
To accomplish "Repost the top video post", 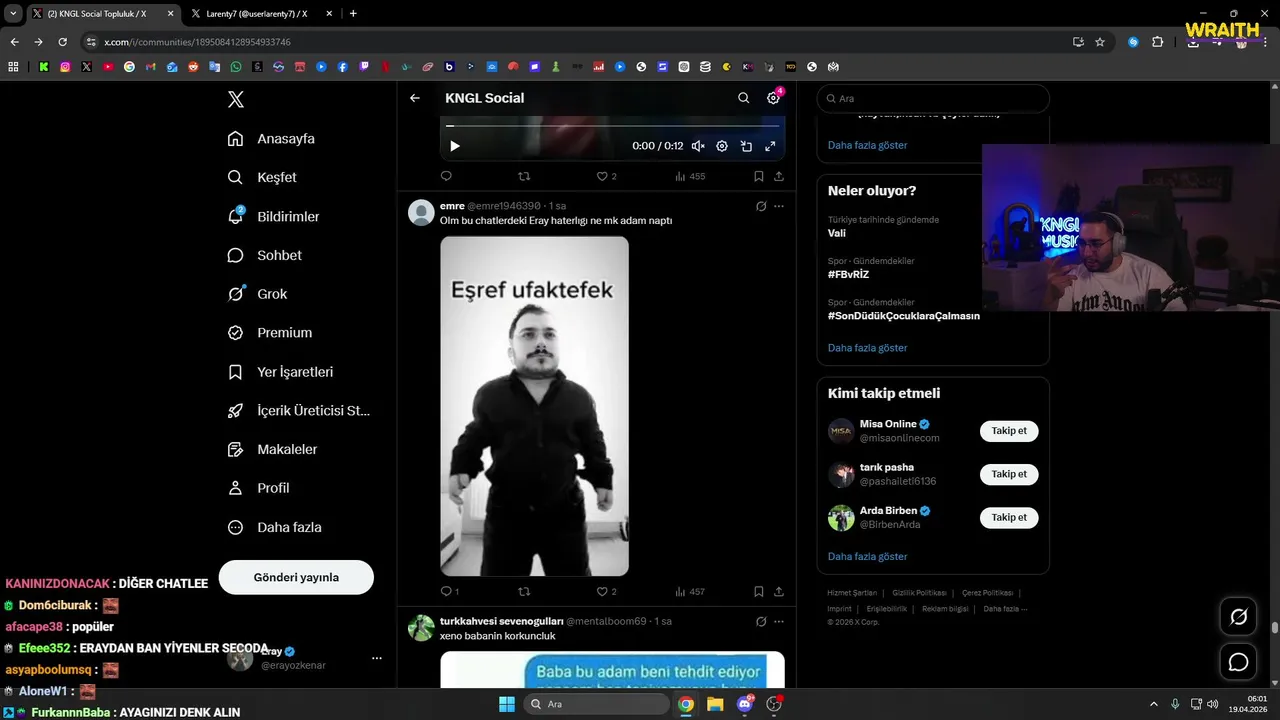I will pyautogui.click(x=524, y=176).
